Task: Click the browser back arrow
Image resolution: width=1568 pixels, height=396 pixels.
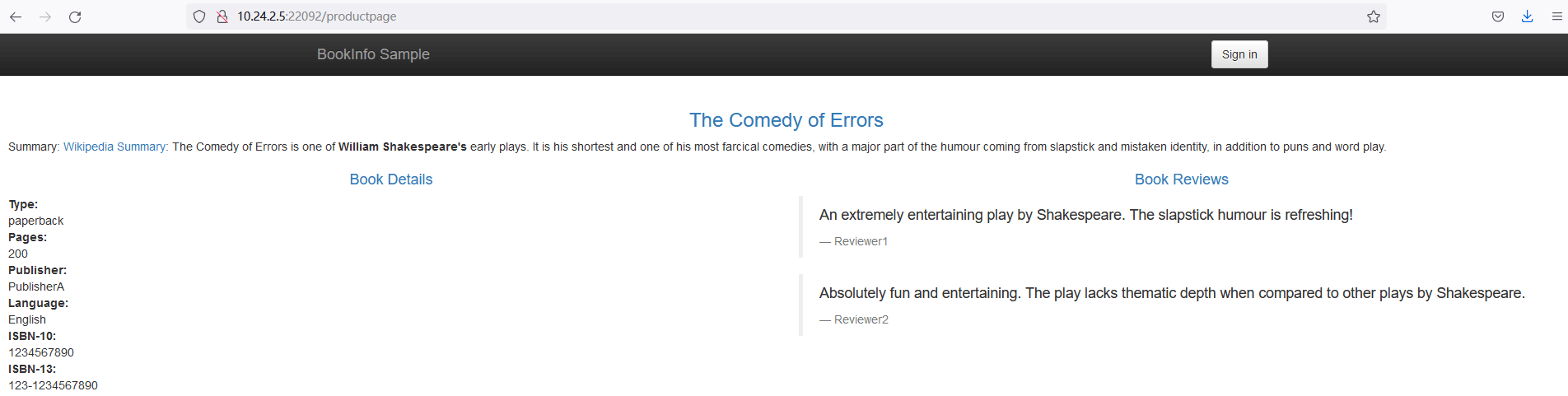Action: 16,16
